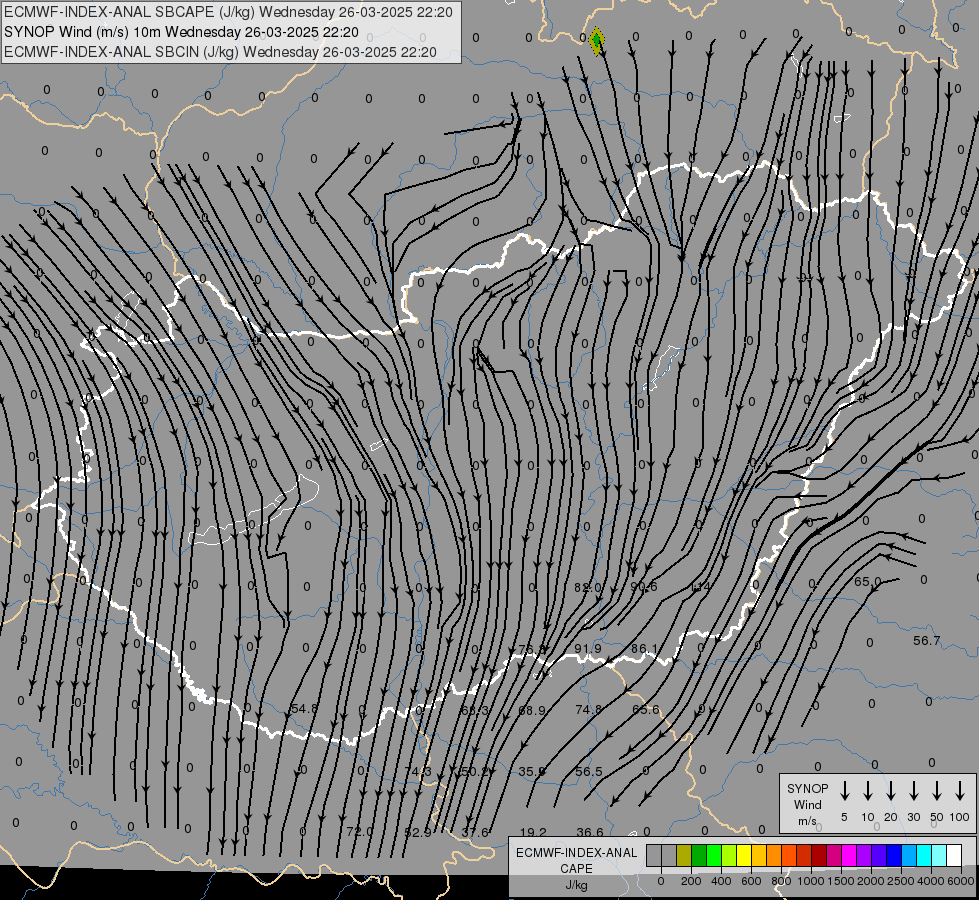Click the 86.1 value on the map
The width and height of the screenshot is (979, 900).
tap(644, 648)
